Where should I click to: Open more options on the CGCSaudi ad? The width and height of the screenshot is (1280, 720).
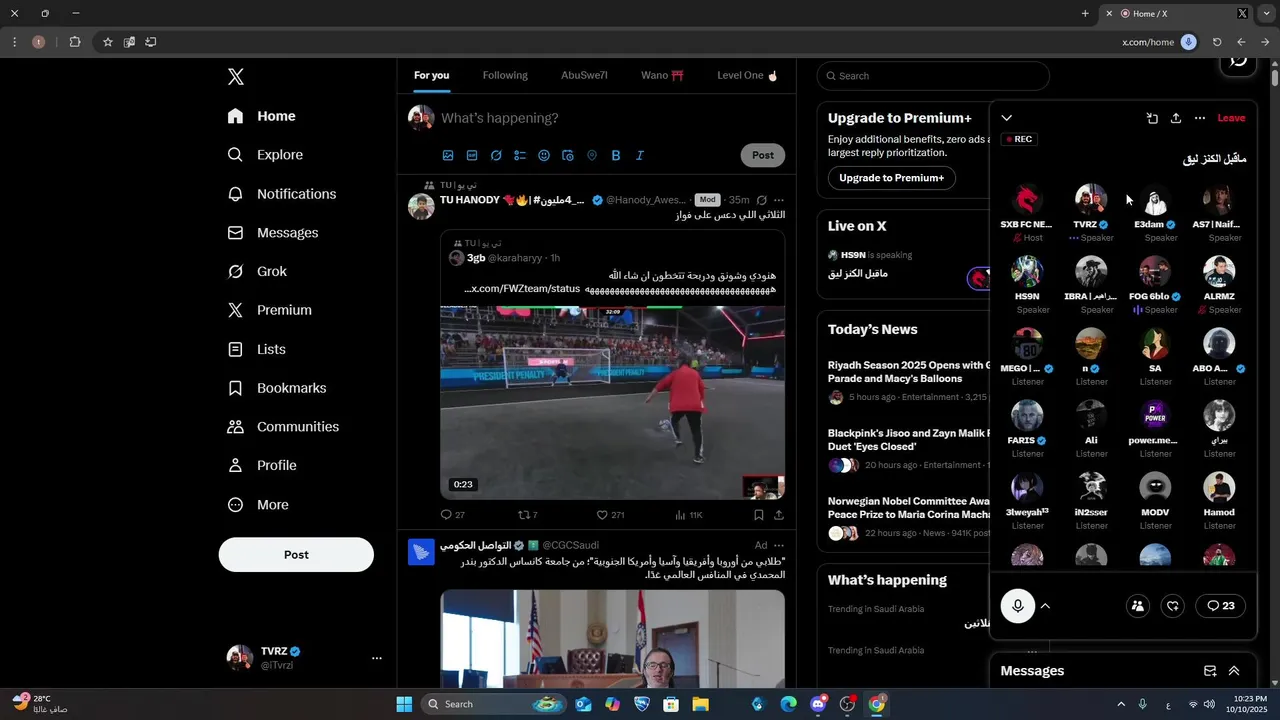[x=778, y=545]
